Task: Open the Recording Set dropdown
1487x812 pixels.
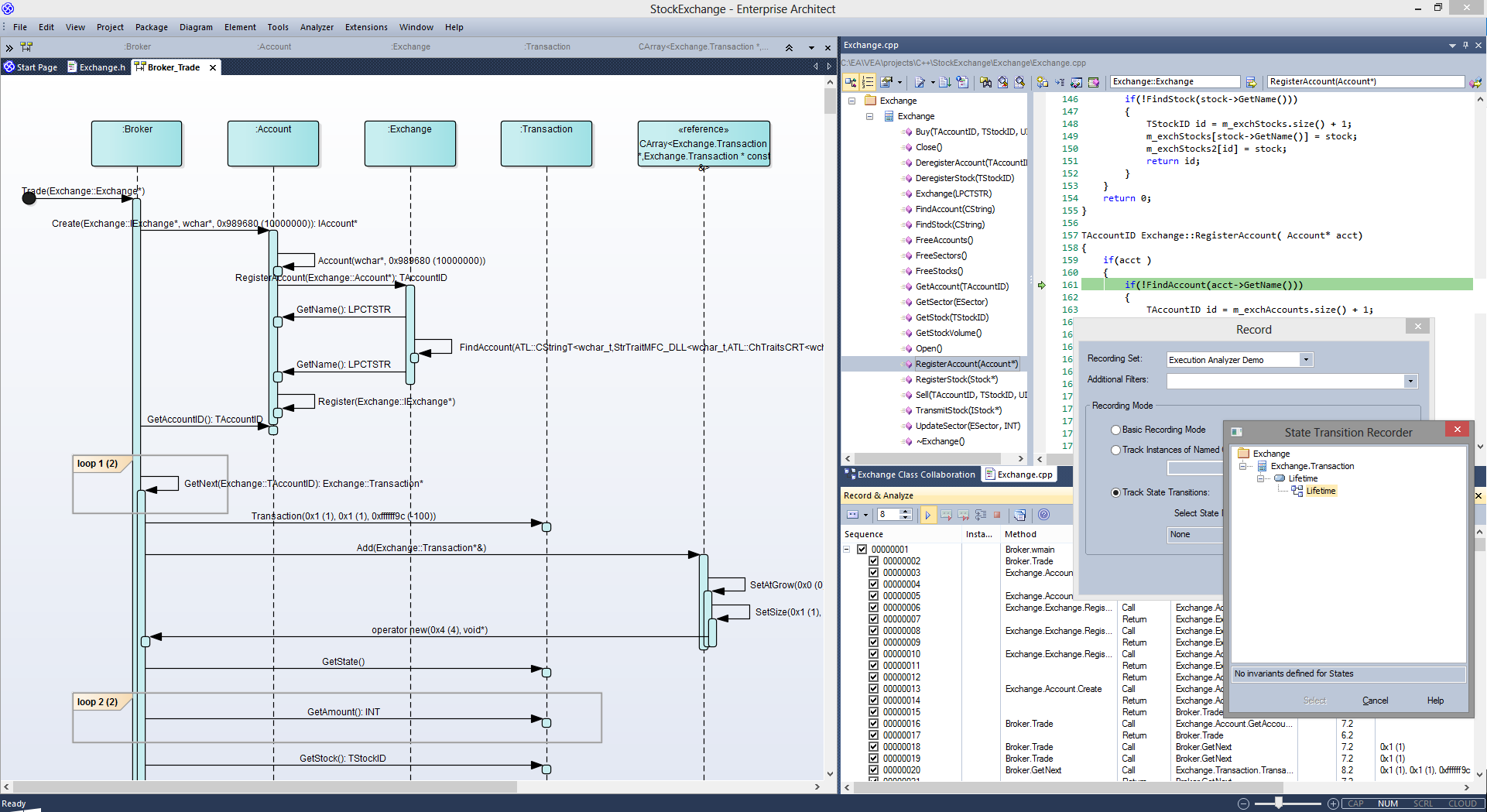Action: [1306, 360]
